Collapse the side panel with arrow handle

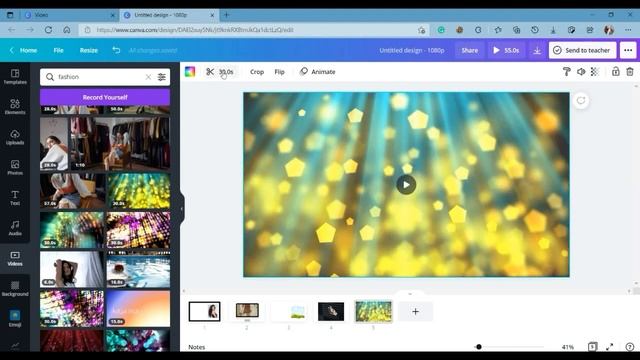[x=182, y=209]
